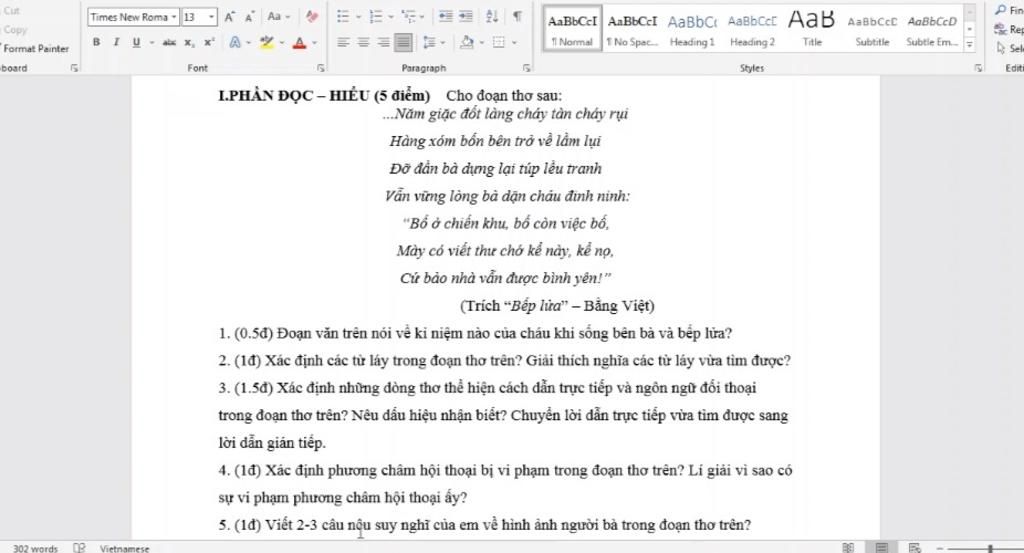Open Styles pane launcher
The width and height of the screenshot is (1024, 553).
pyautogui.click(x=978, y=68)
